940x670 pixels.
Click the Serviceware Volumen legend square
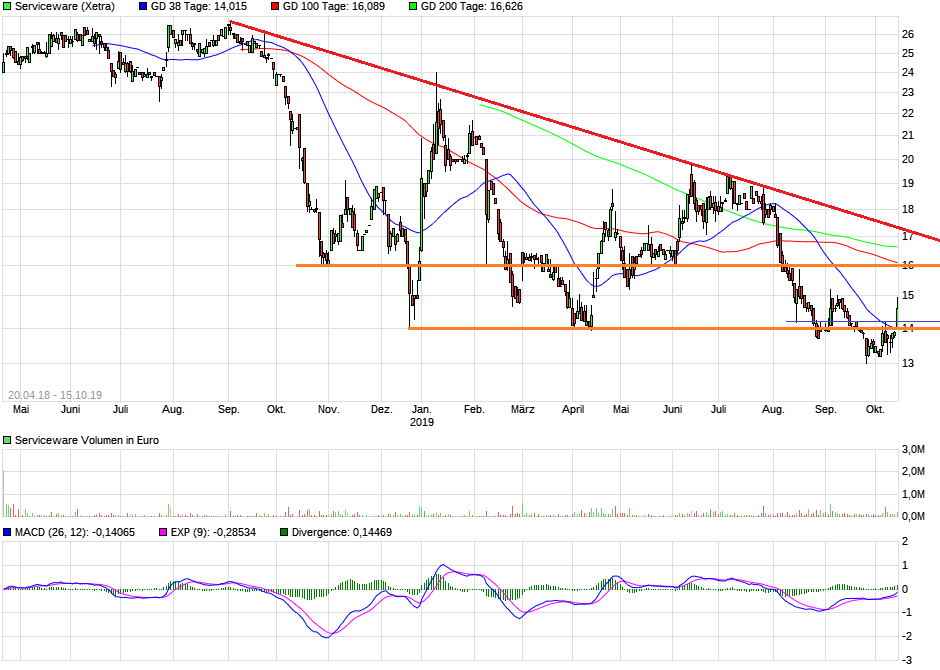click(7, 440)
